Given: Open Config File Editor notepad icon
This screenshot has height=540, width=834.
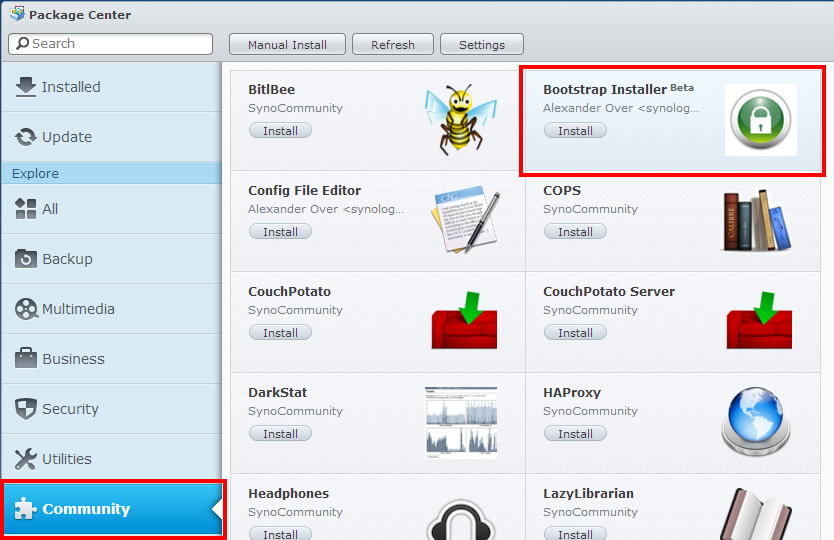Looking at the screenshot, I should pos(465,220).
